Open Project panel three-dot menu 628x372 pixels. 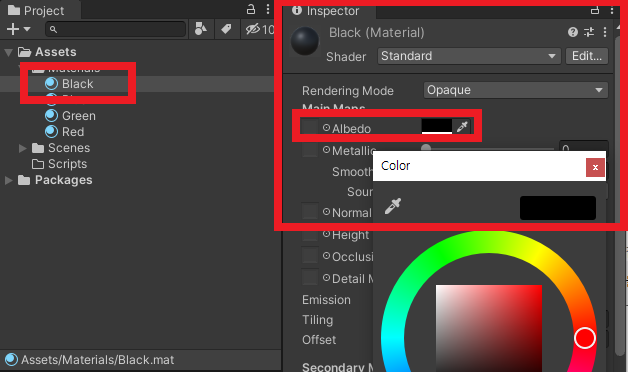click(x=268, y=9)
